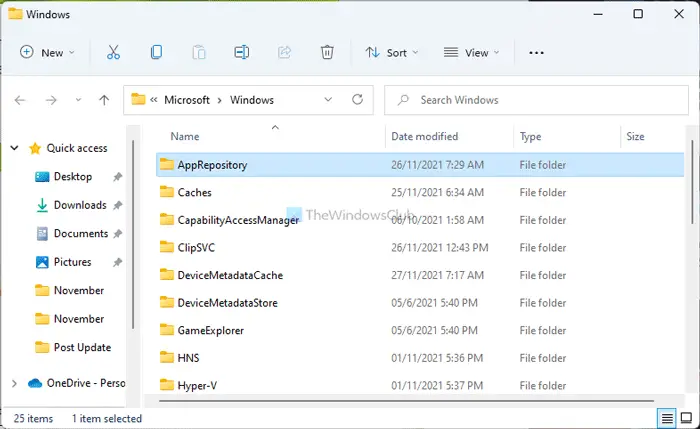
Task: Collapse the Quick access tree
Action: (x=14, y=148)
